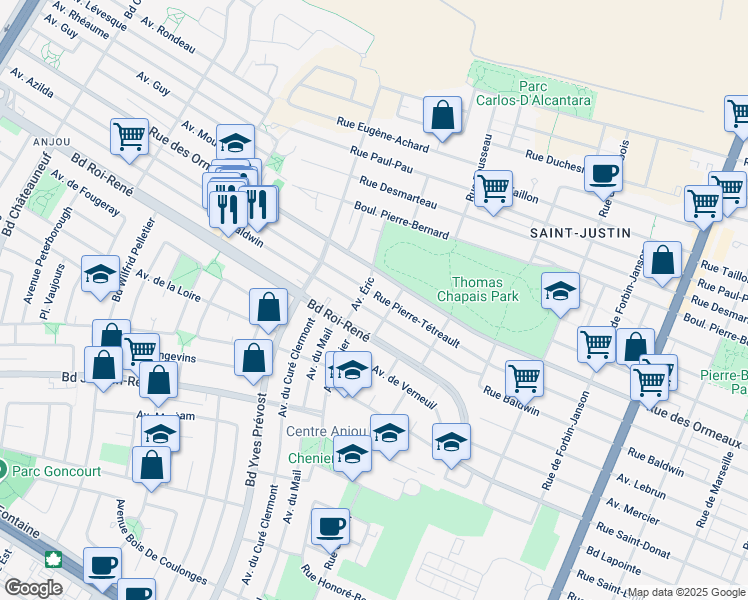Open the school marker next to Av. de Verneuil
The width and height of the screenshot is (748, 600).
tap(352, 371)
